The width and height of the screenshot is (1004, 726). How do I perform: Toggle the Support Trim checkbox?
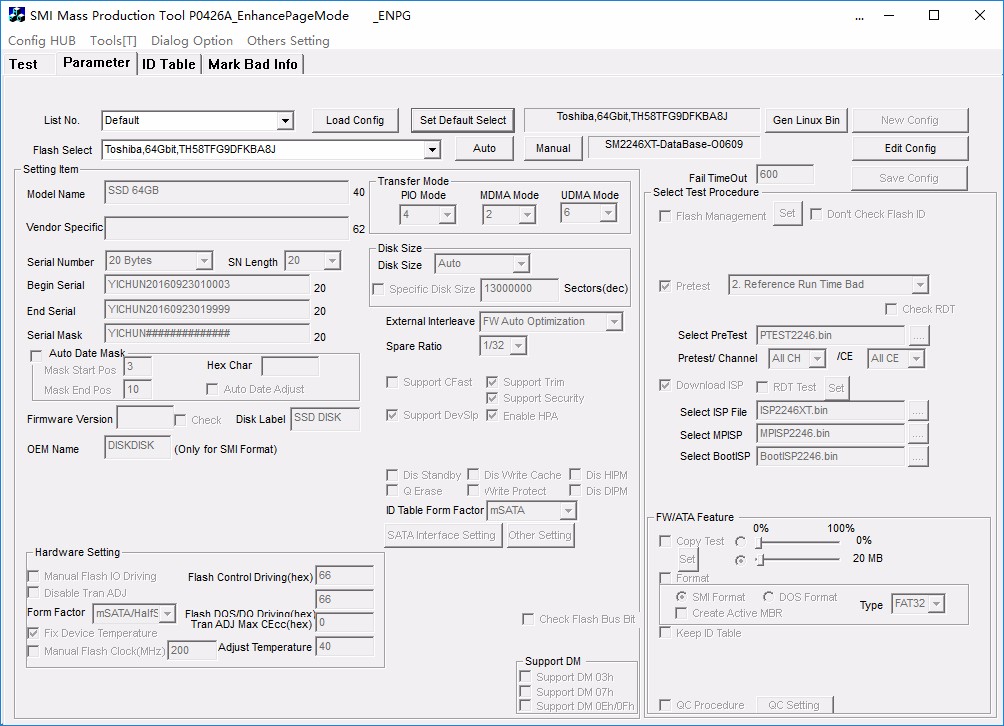coord(493,382)
